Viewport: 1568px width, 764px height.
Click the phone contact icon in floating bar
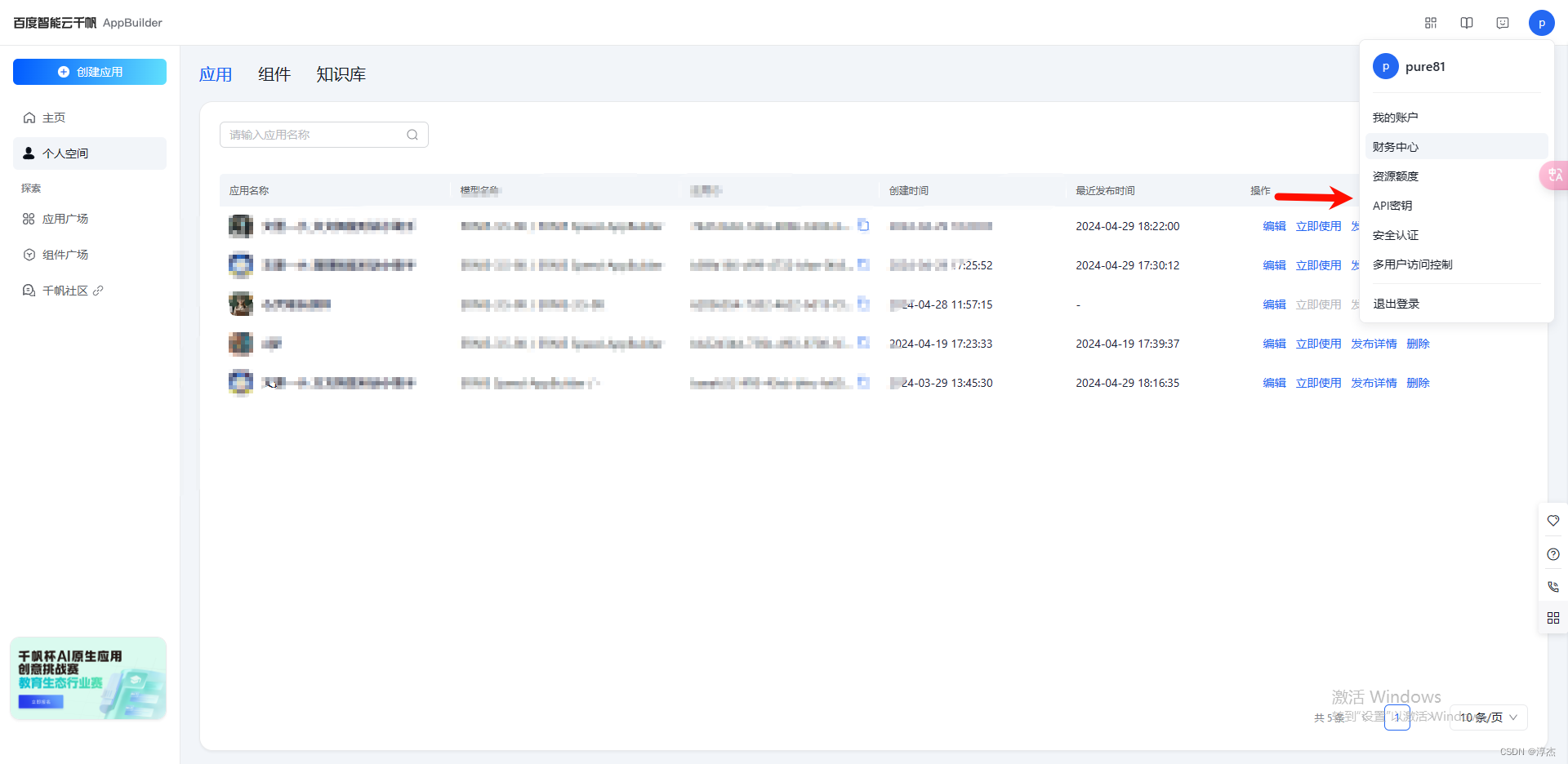[x=1553, y=586]
